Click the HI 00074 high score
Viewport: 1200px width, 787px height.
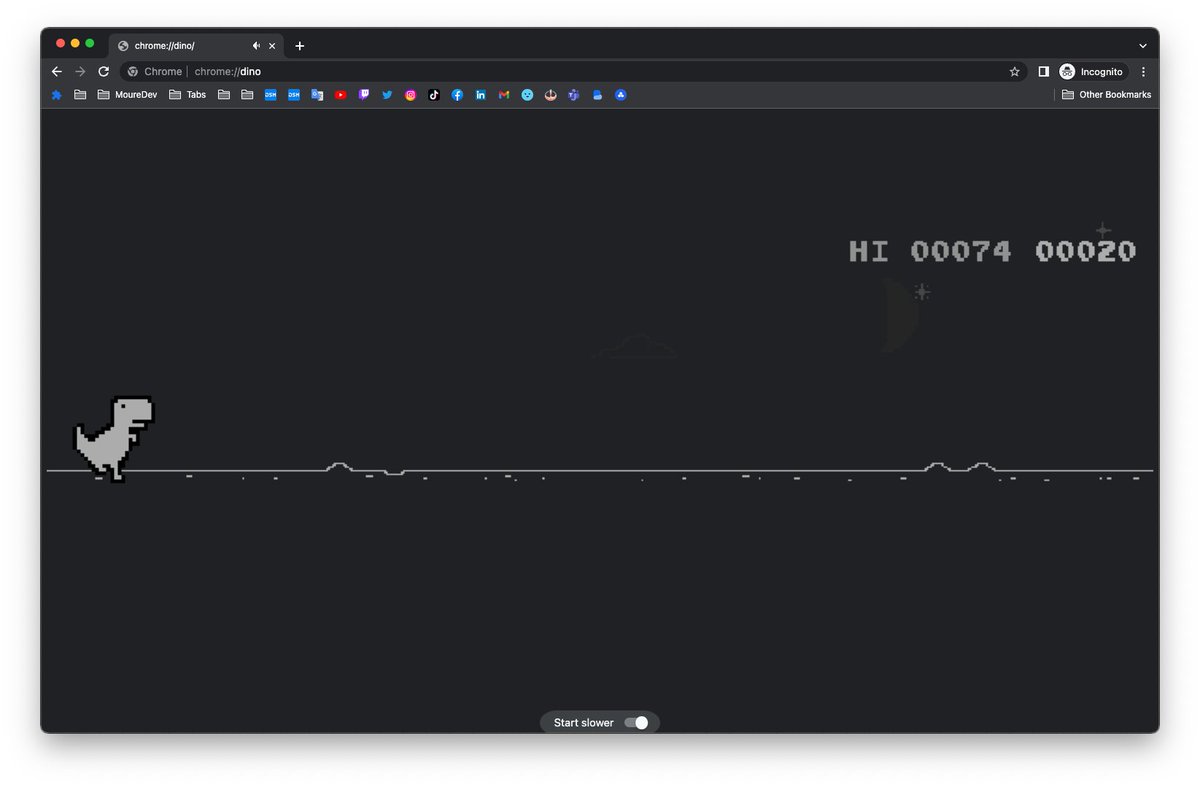(930, 251)
